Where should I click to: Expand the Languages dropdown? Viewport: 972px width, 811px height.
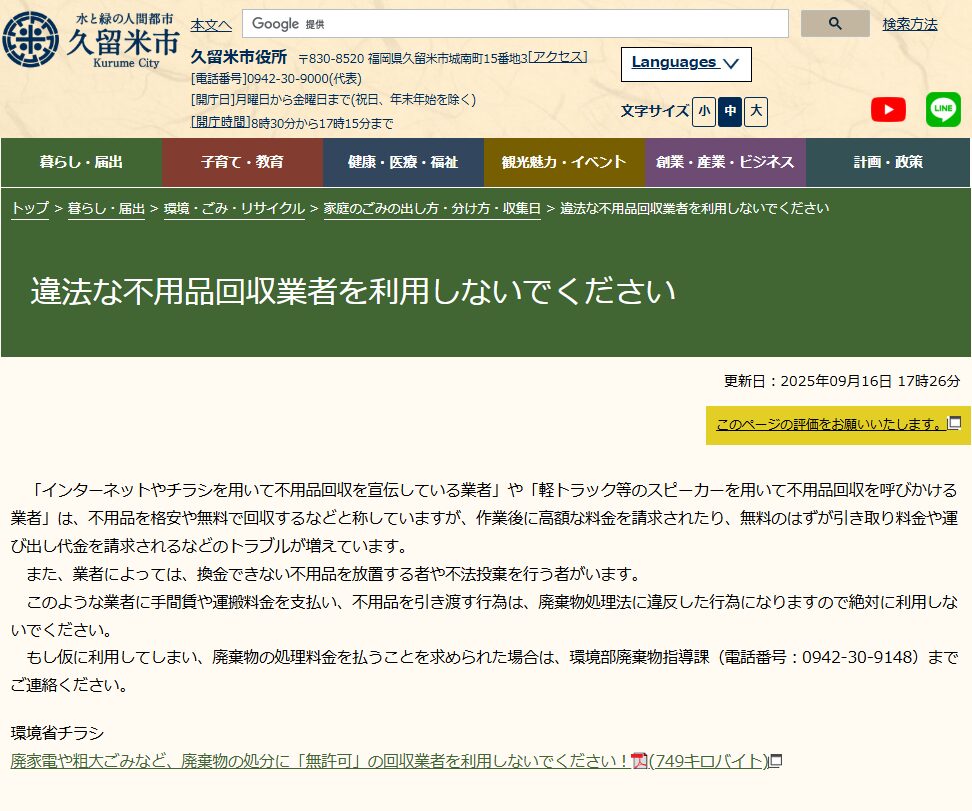(685, 64)
